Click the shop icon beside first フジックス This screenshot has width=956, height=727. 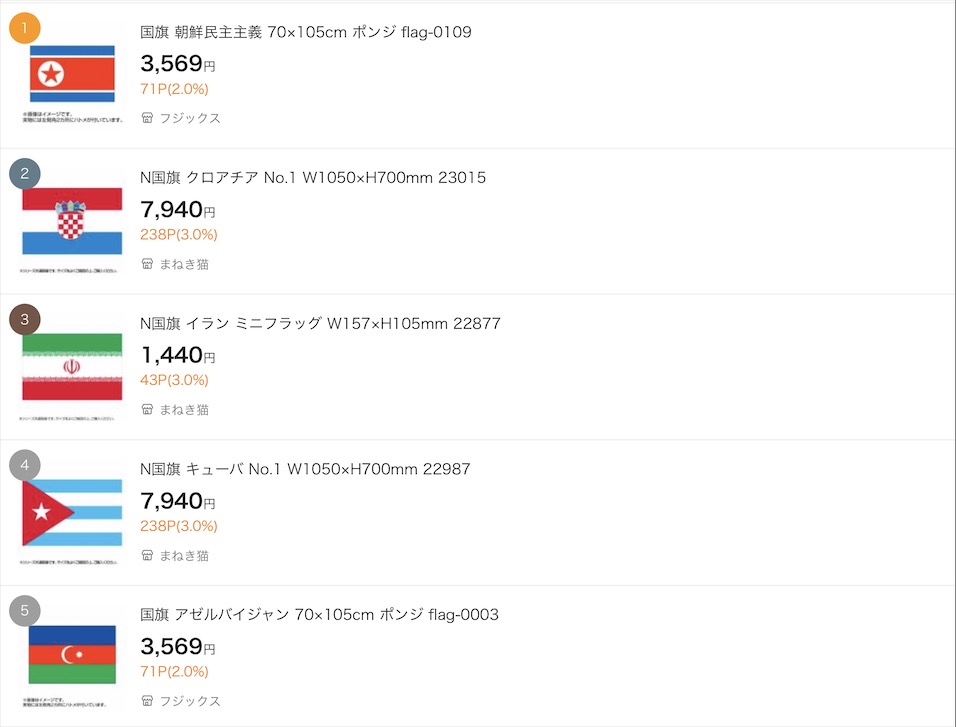pyautogui.click(x=147, y=118)
